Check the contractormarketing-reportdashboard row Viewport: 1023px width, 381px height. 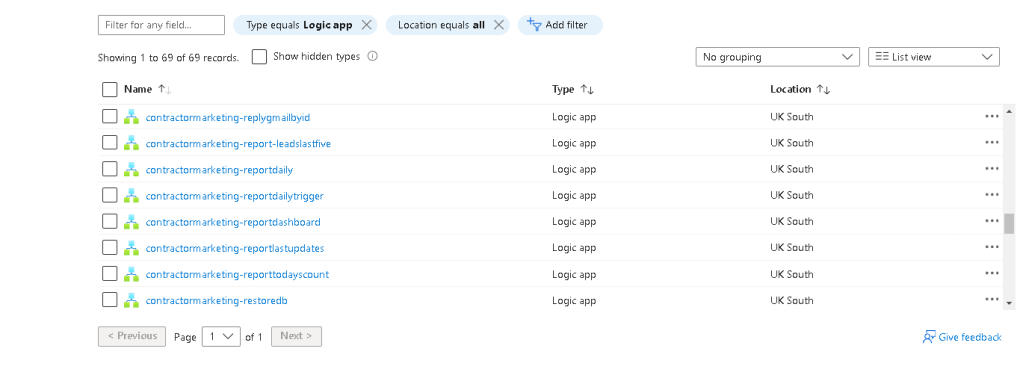(x=110, y=221)
